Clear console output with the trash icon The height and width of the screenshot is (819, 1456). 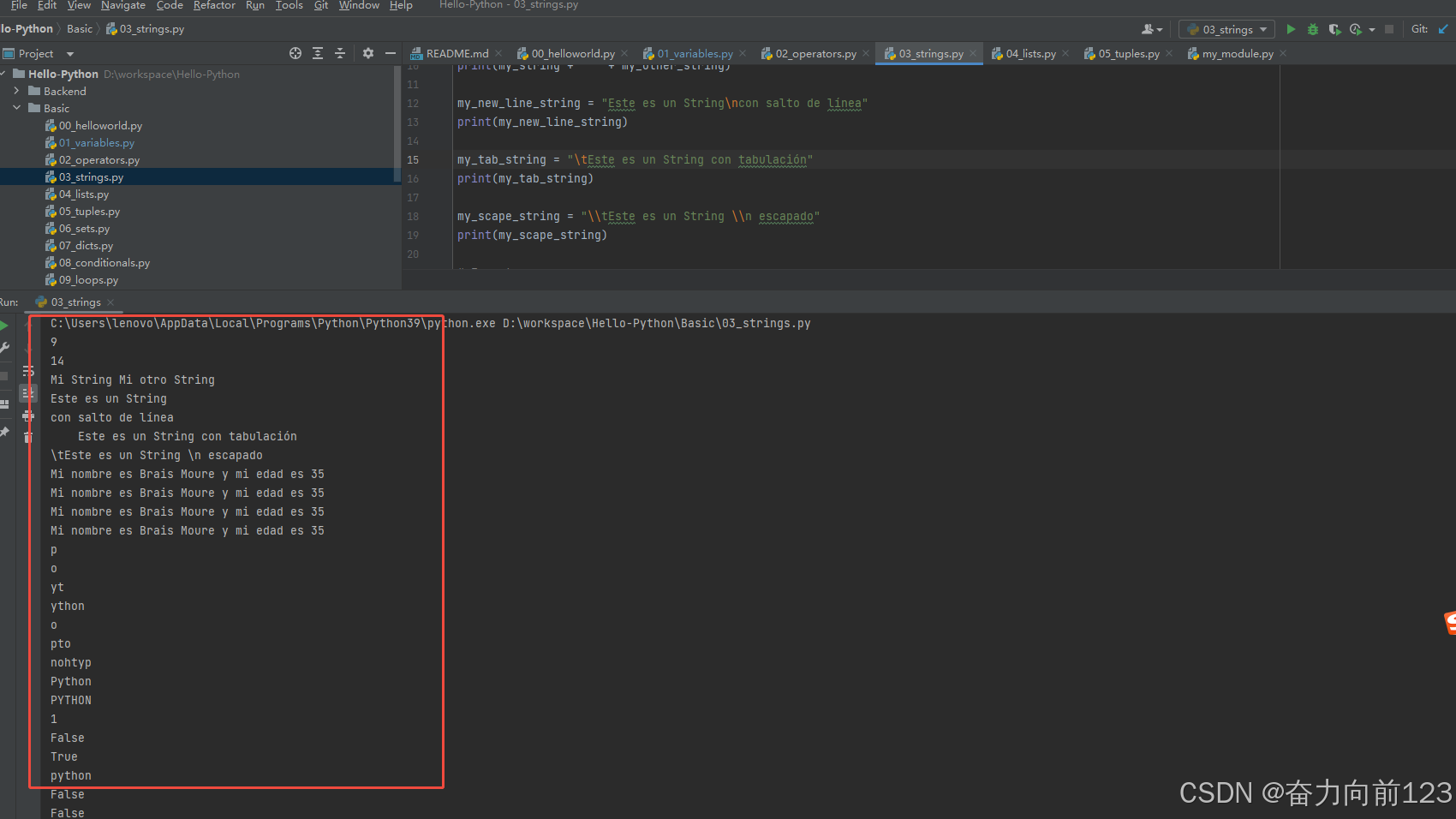28,438
